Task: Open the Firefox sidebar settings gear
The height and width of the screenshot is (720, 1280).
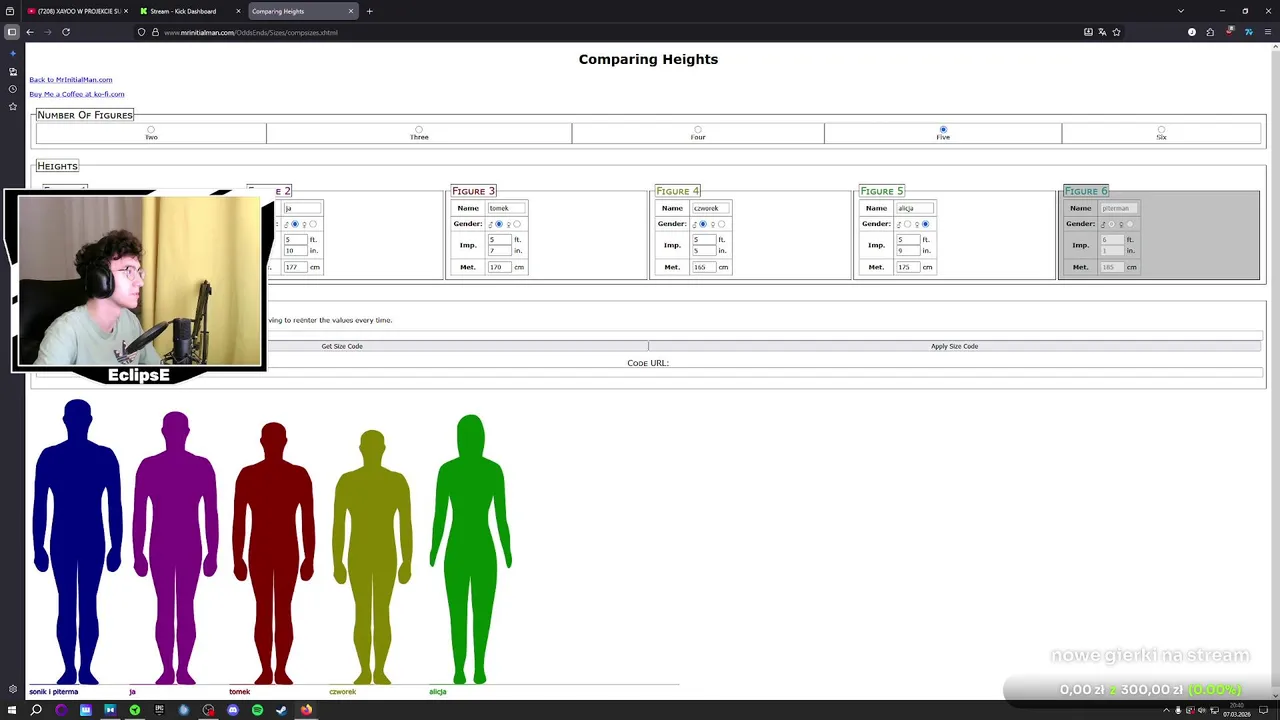Action: [x=12, y=689]
